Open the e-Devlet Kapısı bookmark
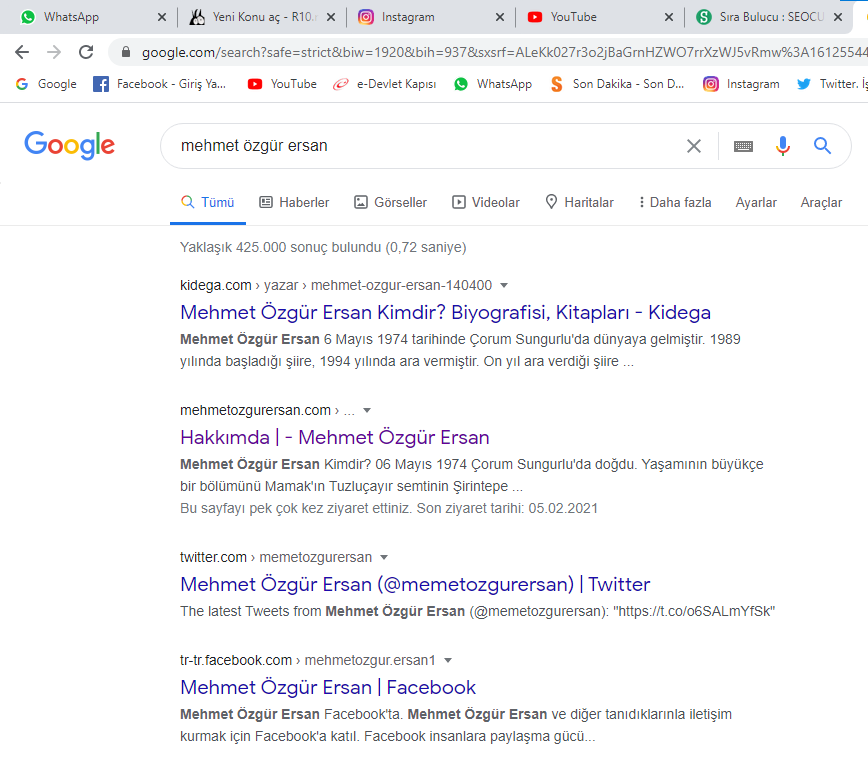 [x=385, y=84]
